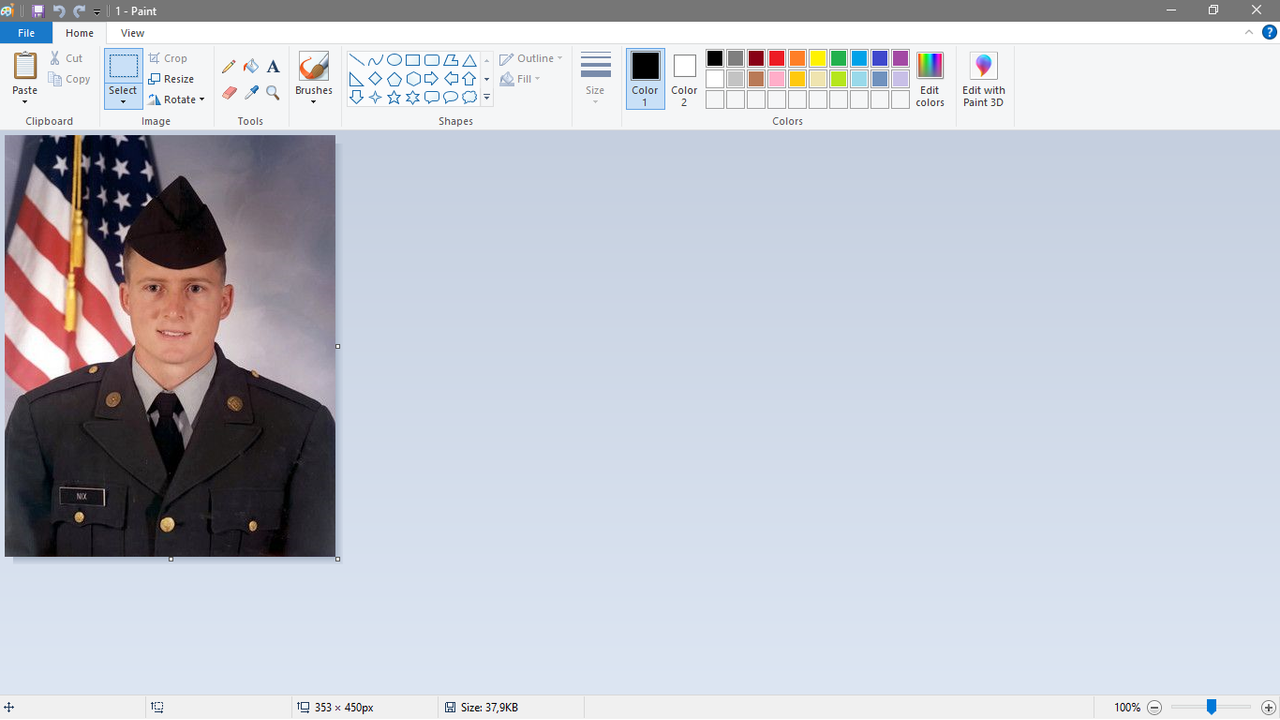Image resolution: width=1280 pixels, height=720 pixels.
Task: Choose the Right arrow shape
Action: [432, 79]
